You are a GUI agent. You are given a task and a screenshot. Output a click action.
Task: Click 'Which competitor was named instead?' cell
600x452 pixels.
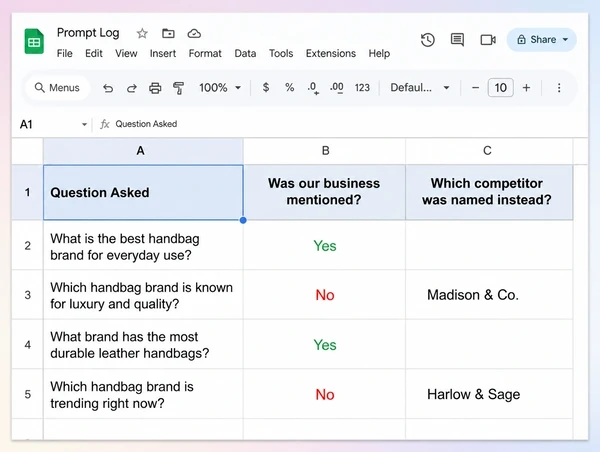489,192
